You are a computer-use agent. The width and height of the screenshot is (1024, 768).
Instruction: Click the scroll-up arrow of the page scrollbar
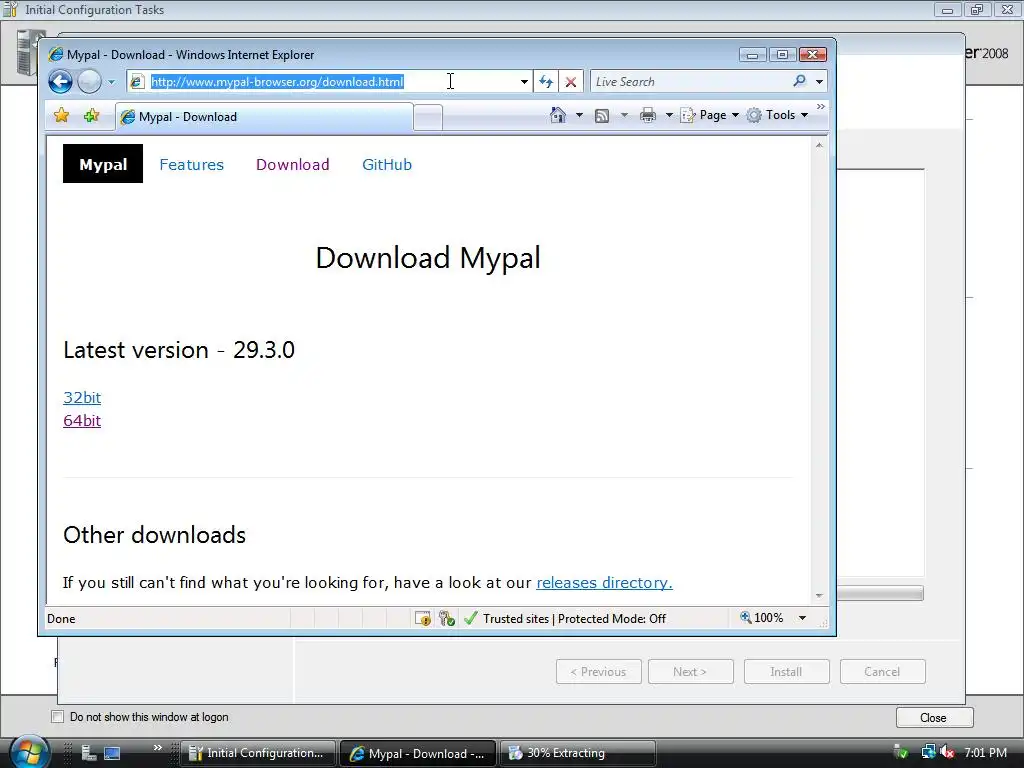click(x=819, y=145)
